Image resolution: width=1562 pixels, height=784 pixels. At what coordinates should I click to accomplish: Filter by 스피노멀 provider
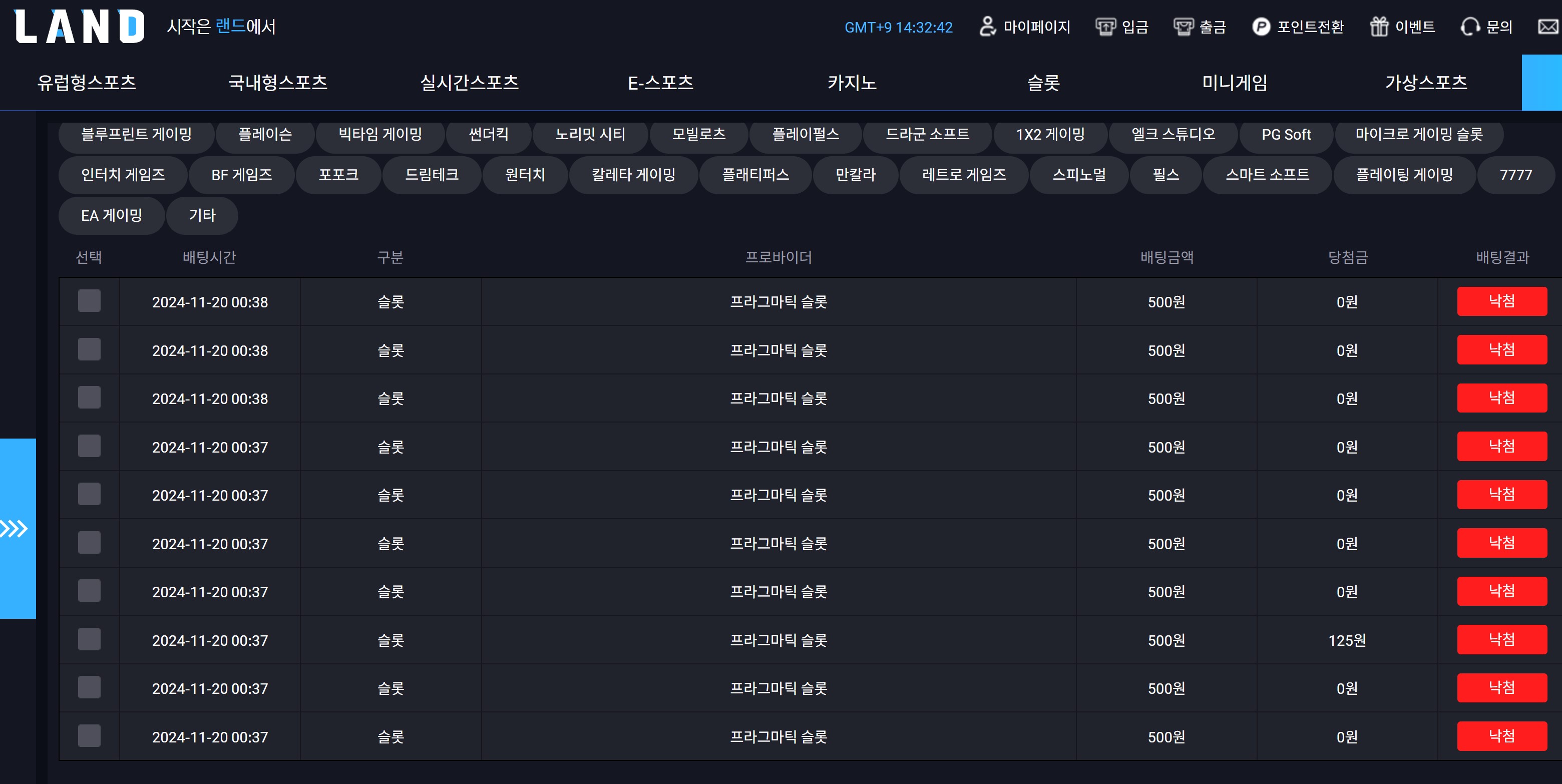(x=1079, y=175)
